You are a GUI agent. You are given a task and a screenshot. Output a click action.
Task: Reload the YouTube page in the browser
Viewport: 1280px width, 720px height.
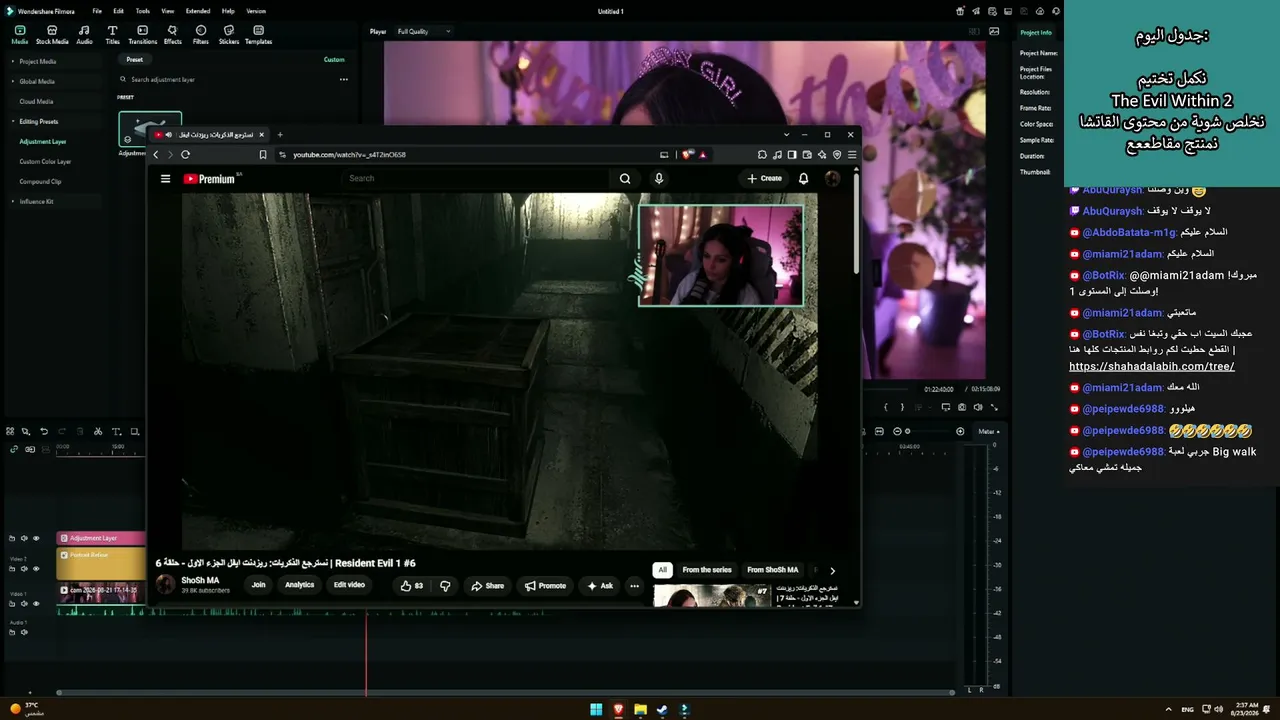(185, 155)
